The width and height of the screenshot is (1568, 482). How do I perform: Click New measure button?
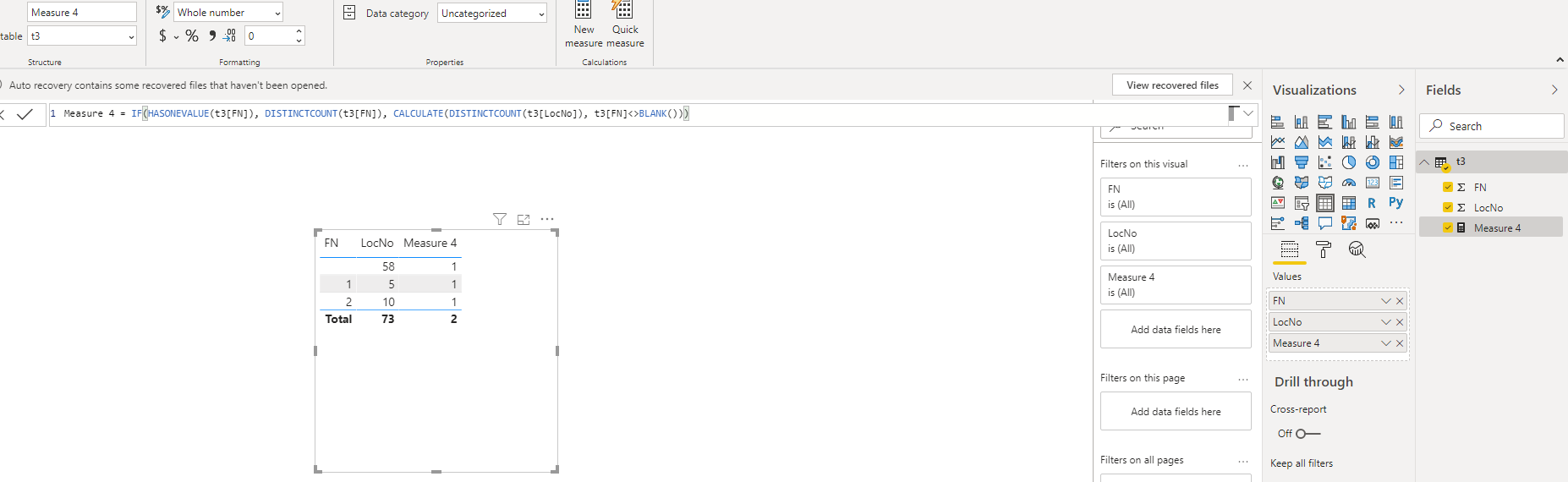(x=584, y=25)
